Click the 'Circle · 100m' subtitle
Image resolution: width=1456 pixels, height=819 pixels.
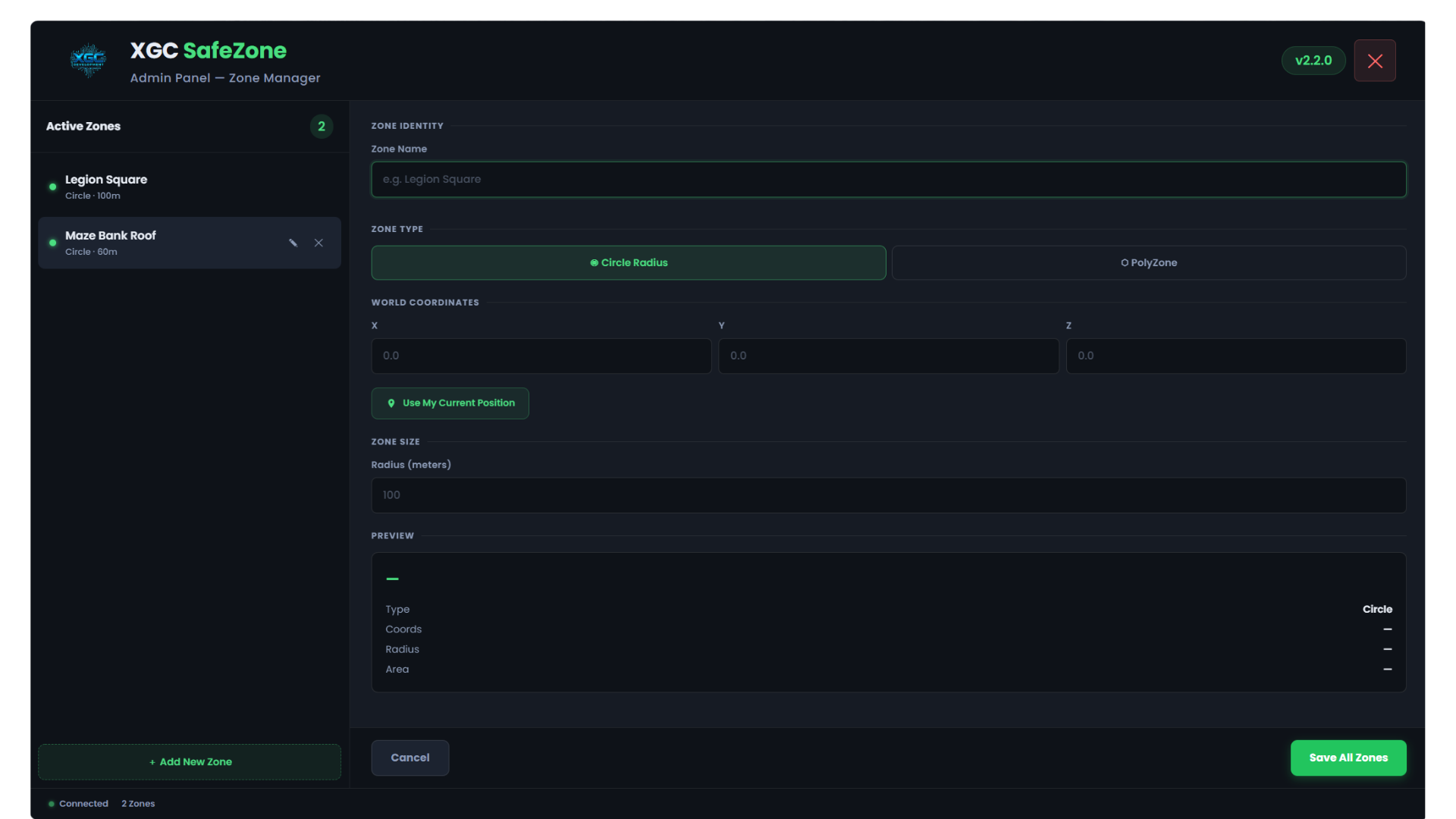pos(93,196)
